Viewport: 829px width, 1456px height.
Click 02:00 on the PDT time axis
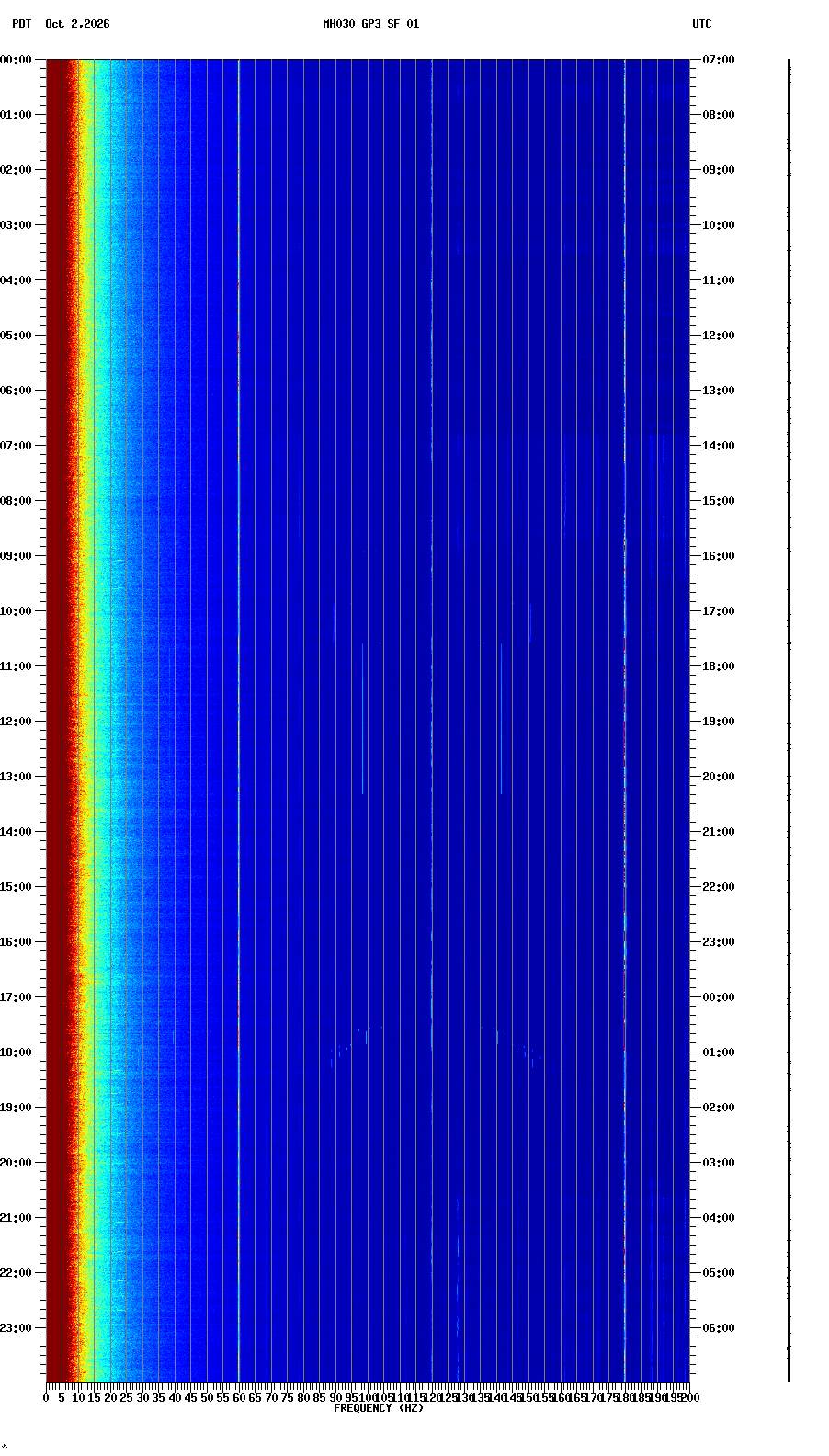[16, 170]
